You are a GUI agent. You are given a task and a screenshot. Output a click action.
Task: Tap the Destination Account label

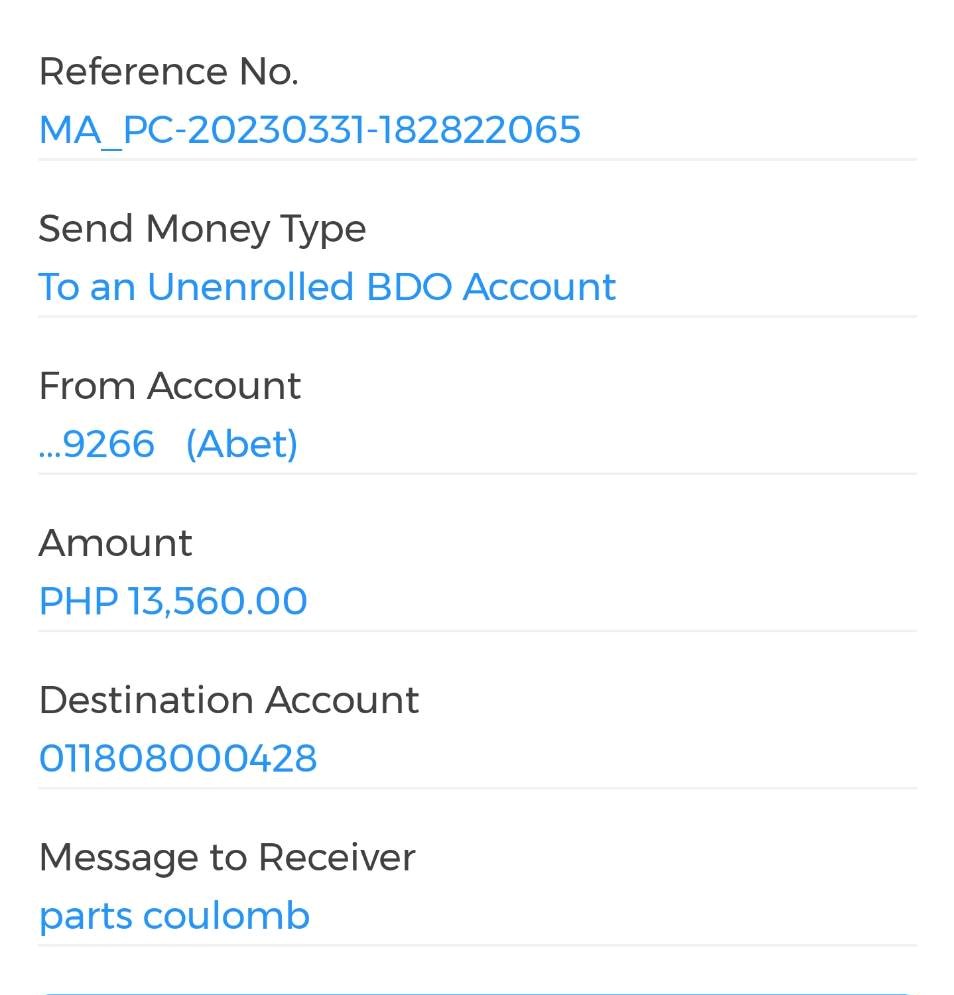(x=229, y=700)
